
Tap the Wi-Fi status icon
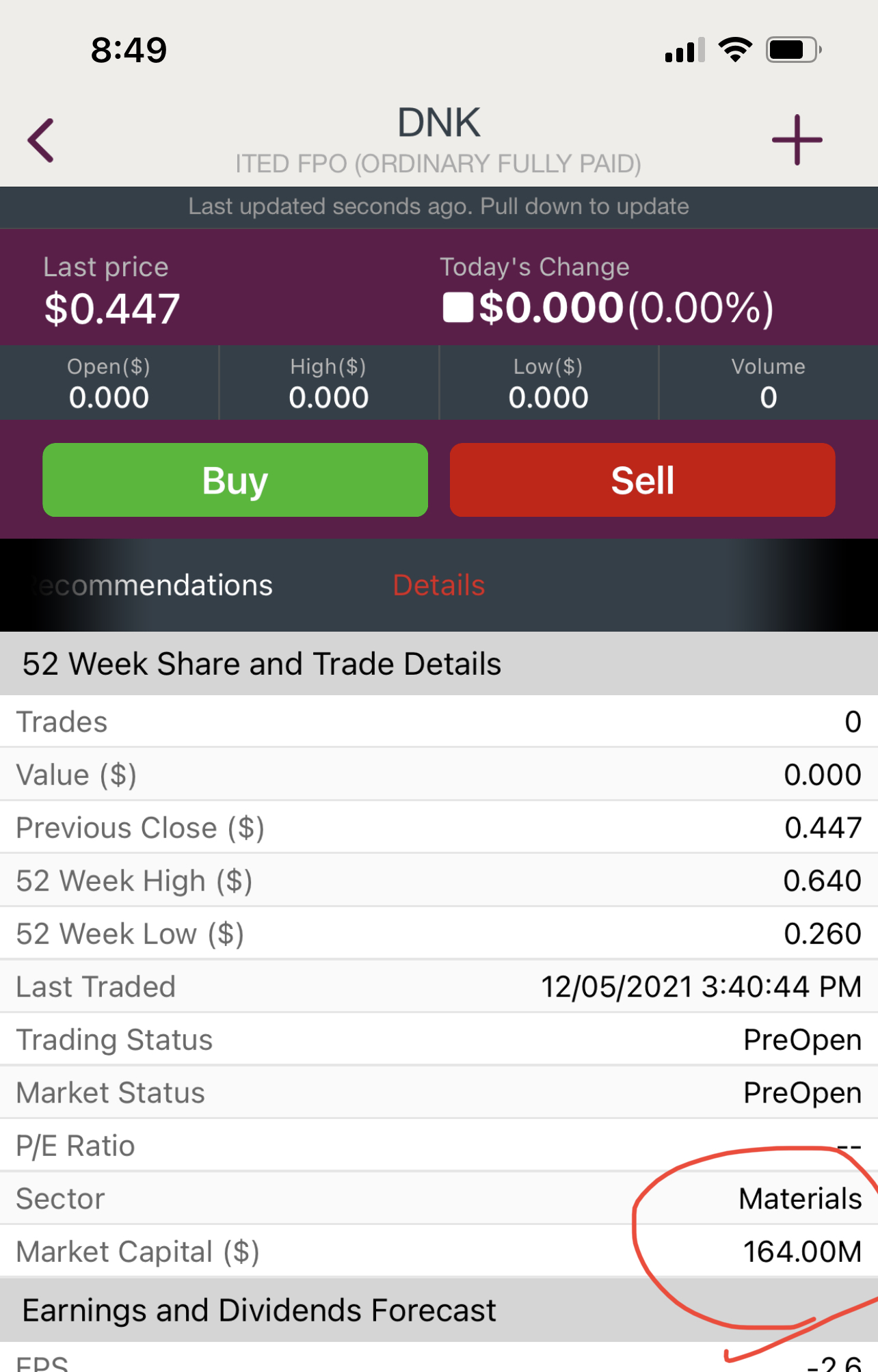tap(735, 50)
